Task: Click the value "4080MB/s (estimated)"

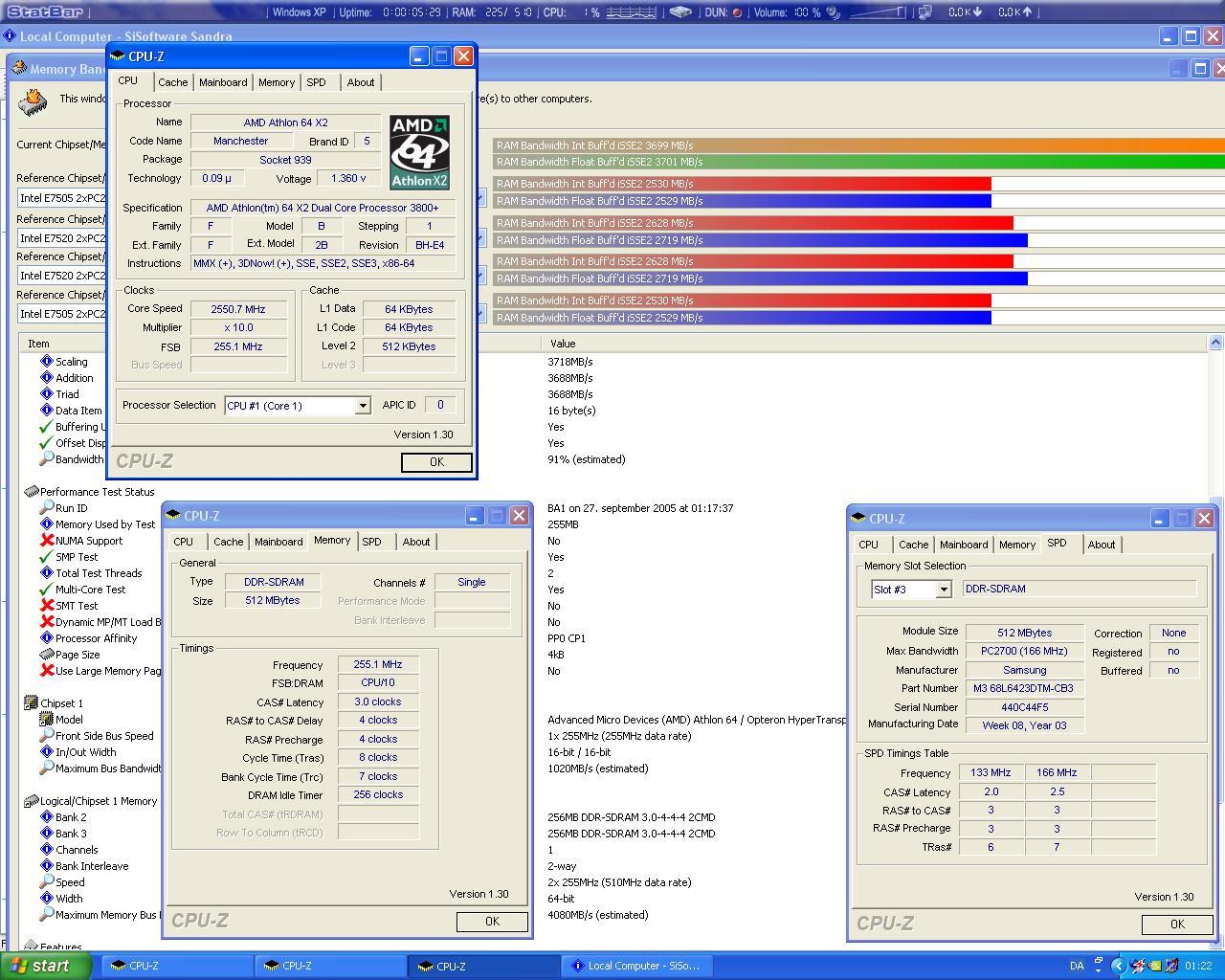Action: [598, 915]
